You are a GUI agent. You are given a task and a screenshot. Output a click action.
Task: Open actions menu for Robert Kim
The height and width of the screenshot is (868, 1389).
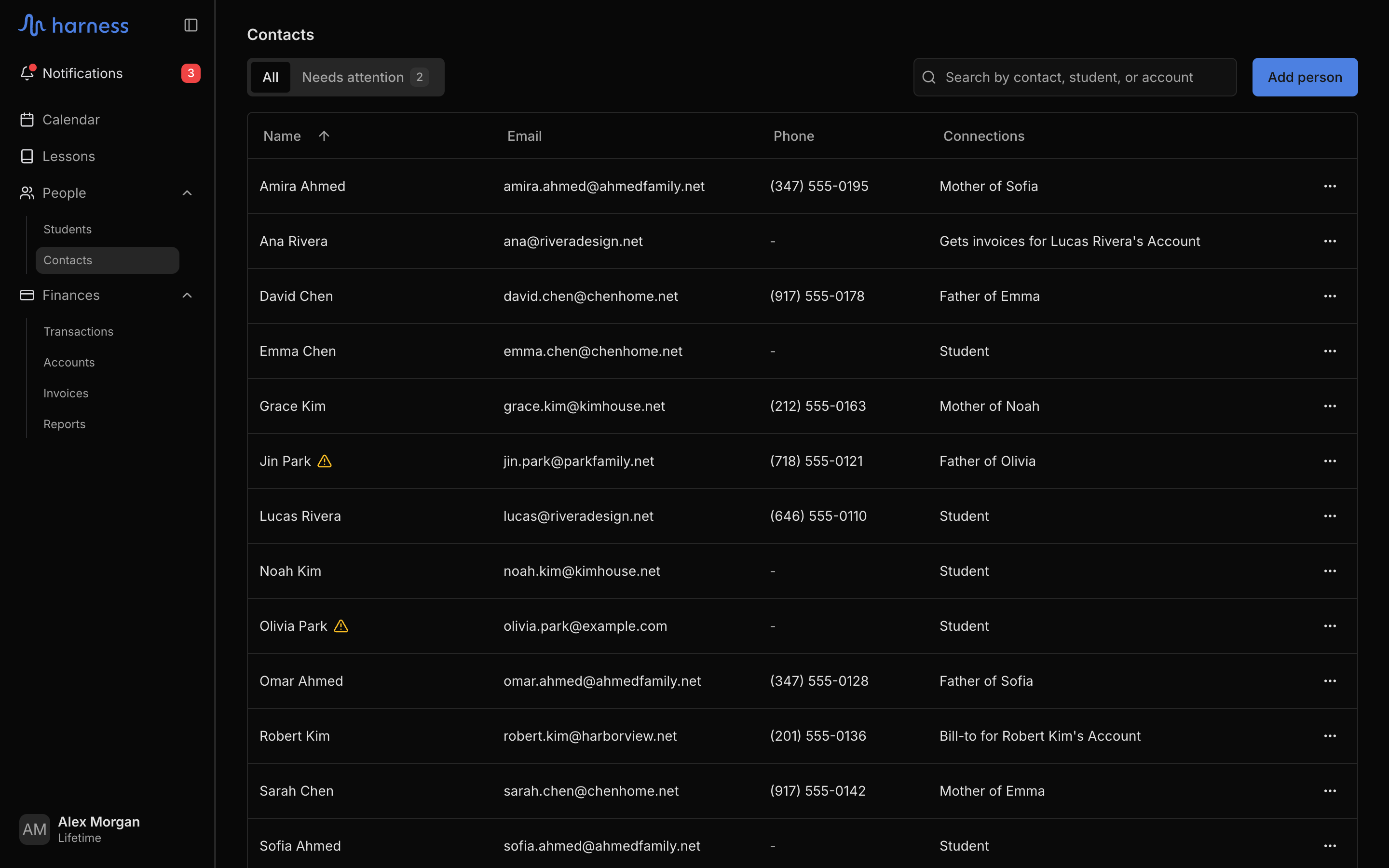[x=1330, y=736]
